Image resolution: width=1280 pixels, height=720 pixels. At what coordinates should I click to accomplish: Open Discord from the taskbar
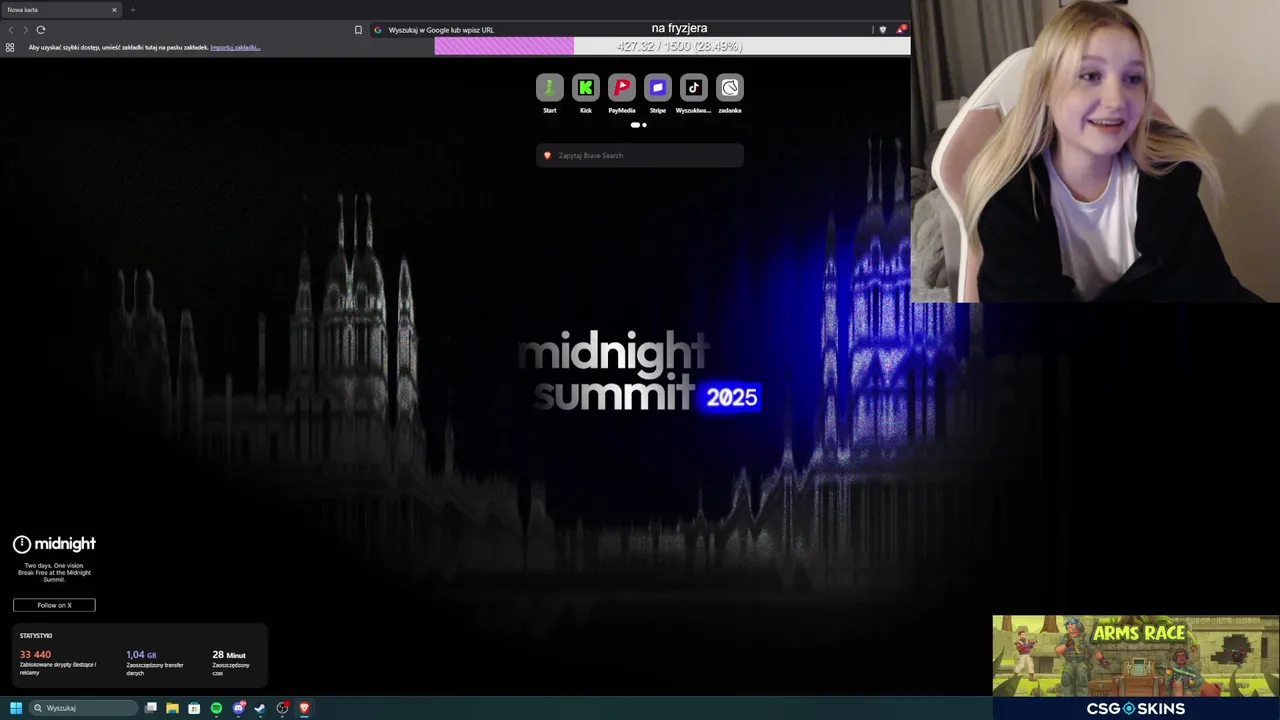coord(238,708)
